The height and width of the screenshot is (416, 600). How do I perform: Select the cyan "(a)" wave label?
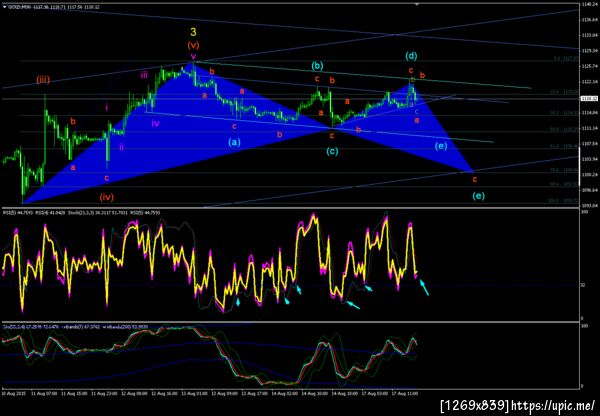point(235,142)
